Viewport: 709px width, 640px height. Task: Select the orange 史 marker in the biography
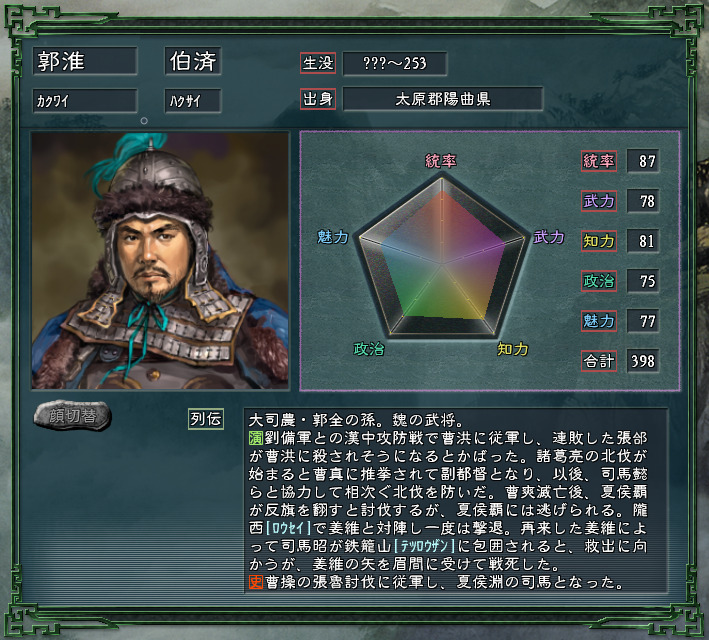pos(255,582)
